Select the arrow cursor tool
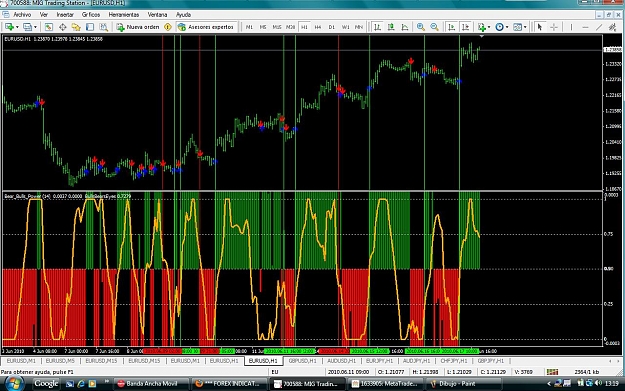Viewport: 625px width, 391px height. [540, 27]
